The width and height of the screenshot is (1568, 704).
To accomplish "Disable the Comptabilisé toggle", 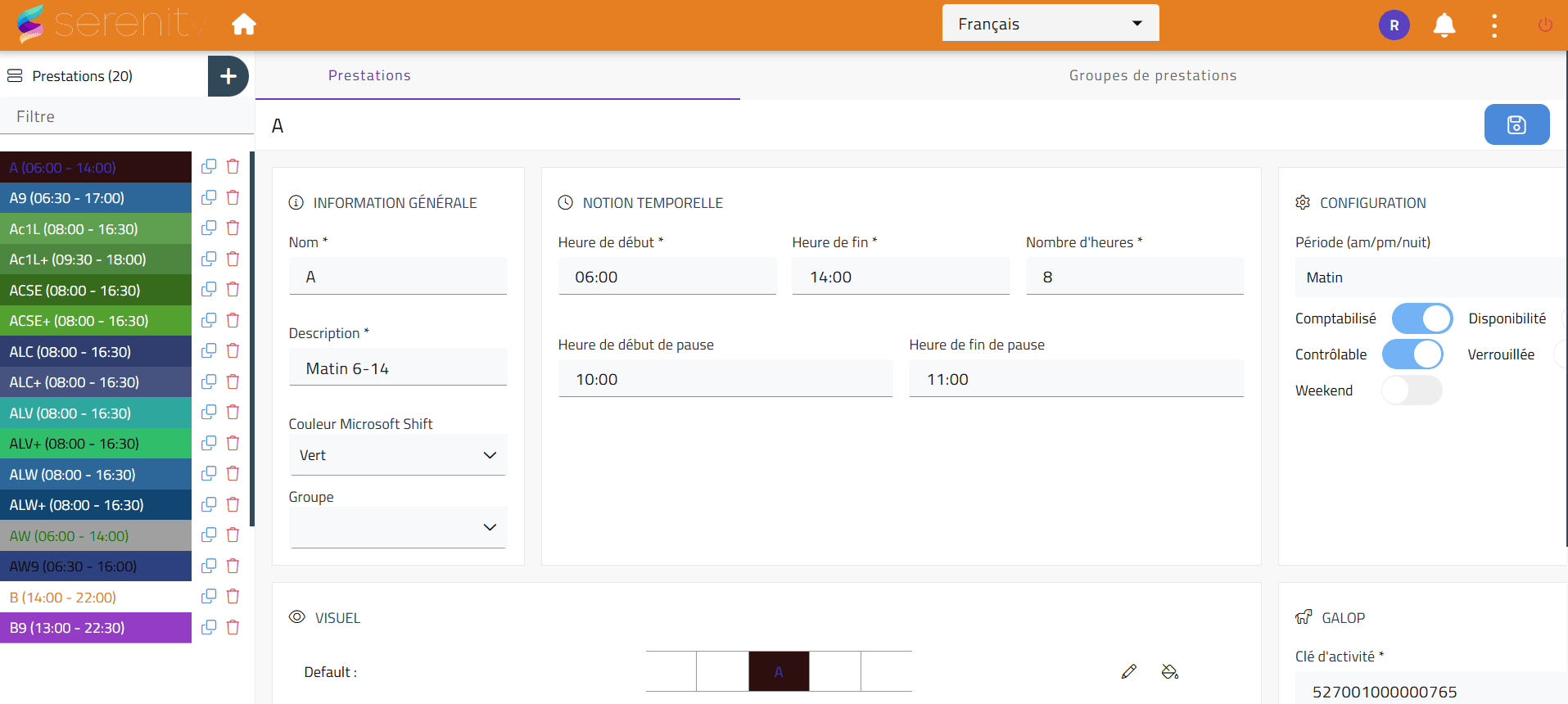I will point(1421,318).
